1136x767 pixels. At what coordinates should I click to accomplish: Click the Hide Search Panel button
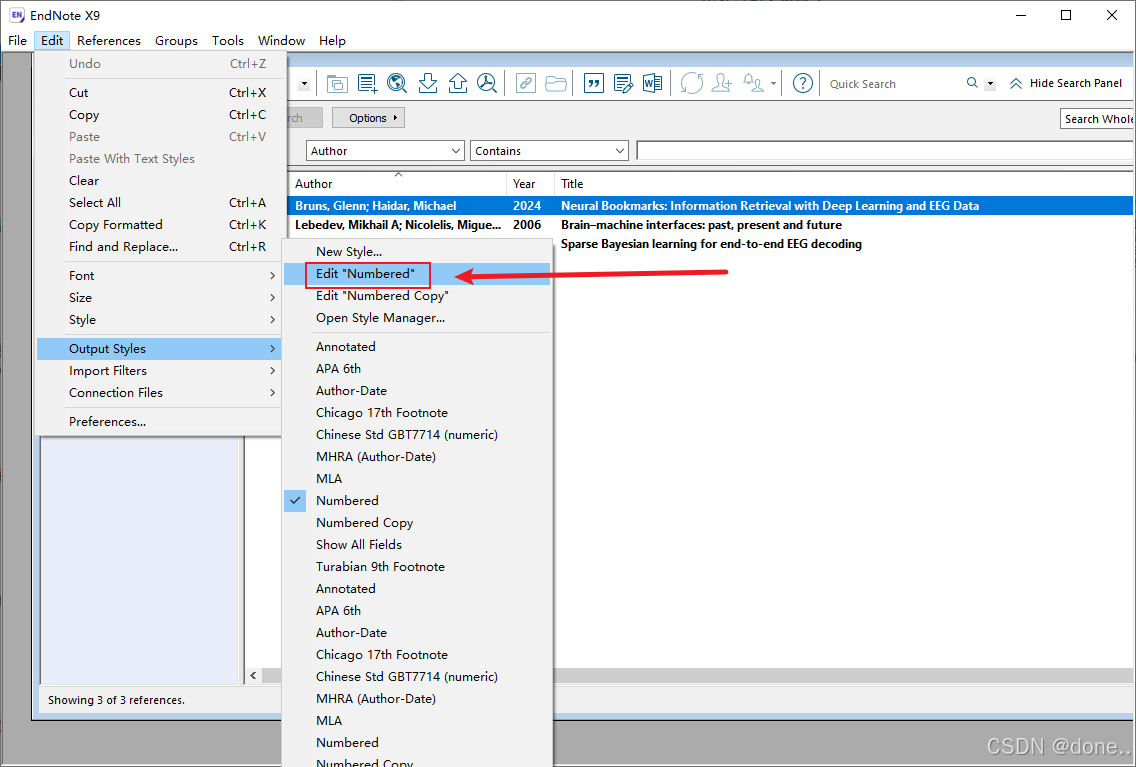click(1066, 83)
